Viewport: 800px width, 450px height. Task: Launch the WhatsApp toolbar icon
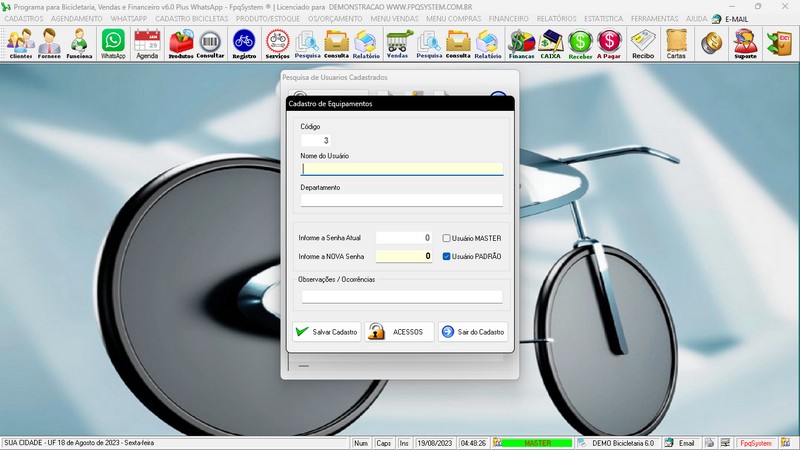(113, 44)
